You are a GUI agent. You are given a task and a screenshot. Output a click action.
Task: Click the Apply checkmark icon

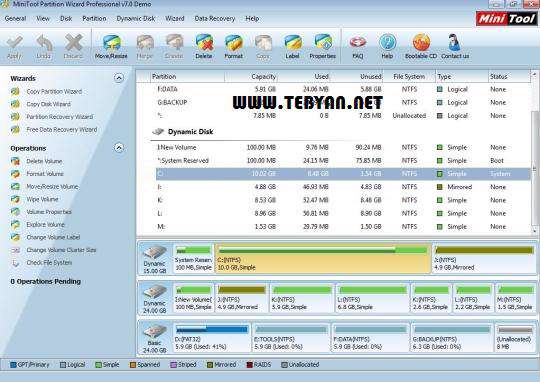14,43
